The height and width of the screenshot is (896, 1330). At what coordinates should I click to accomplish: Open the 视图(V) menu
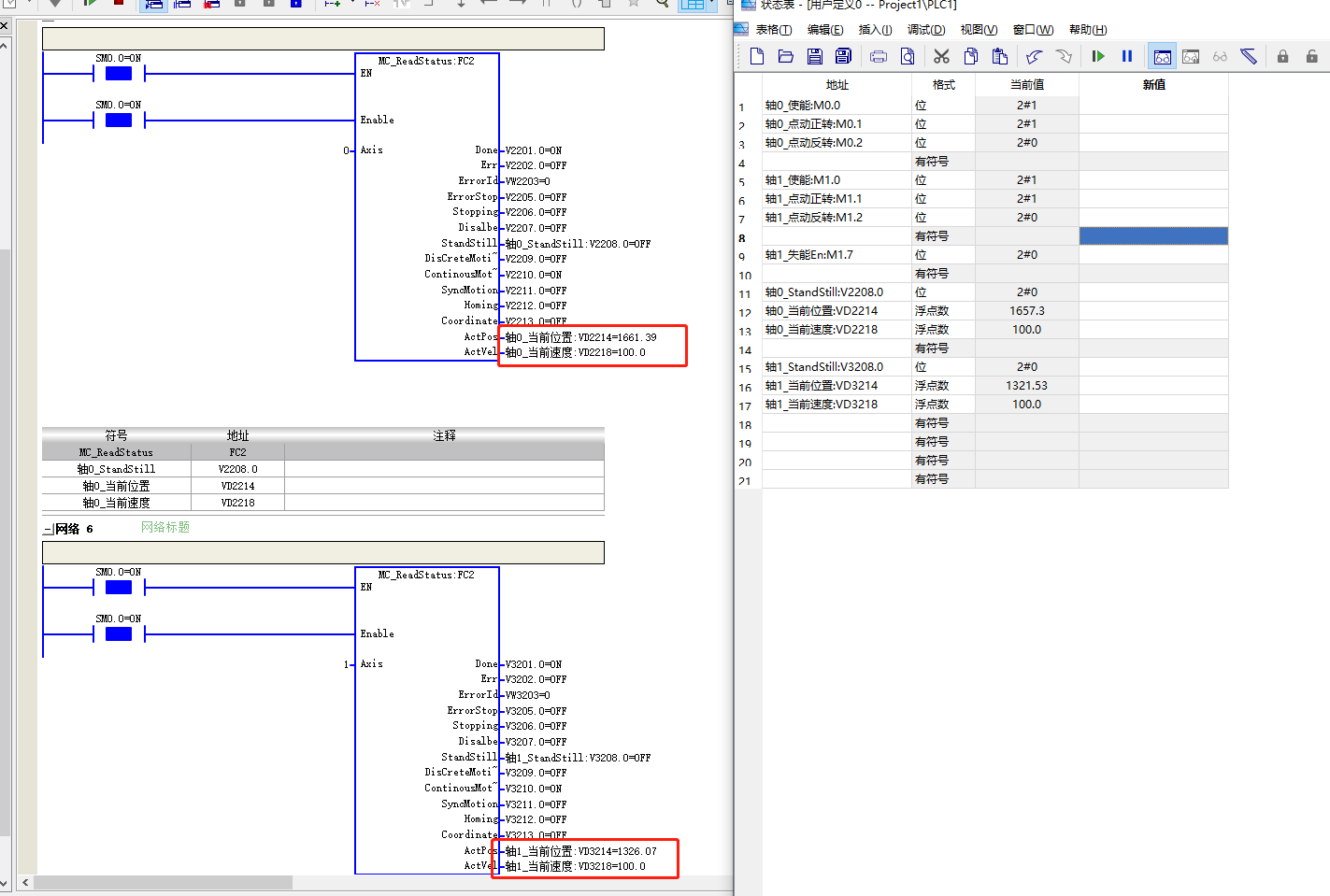point(979,30)
